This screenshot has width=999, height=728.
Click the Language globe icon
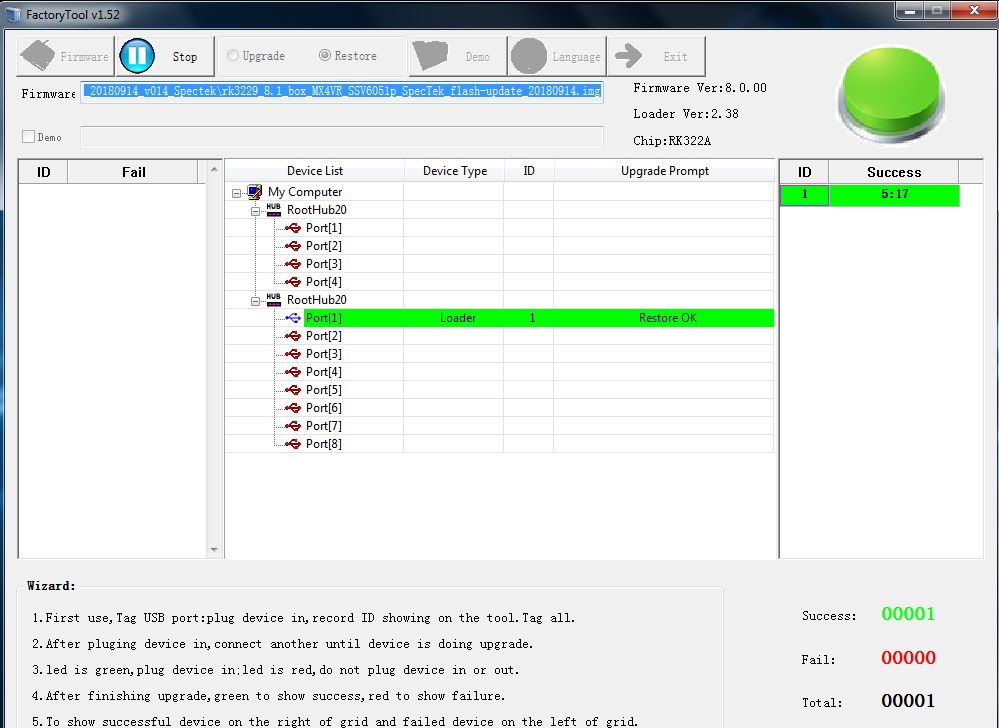point(528,56)
